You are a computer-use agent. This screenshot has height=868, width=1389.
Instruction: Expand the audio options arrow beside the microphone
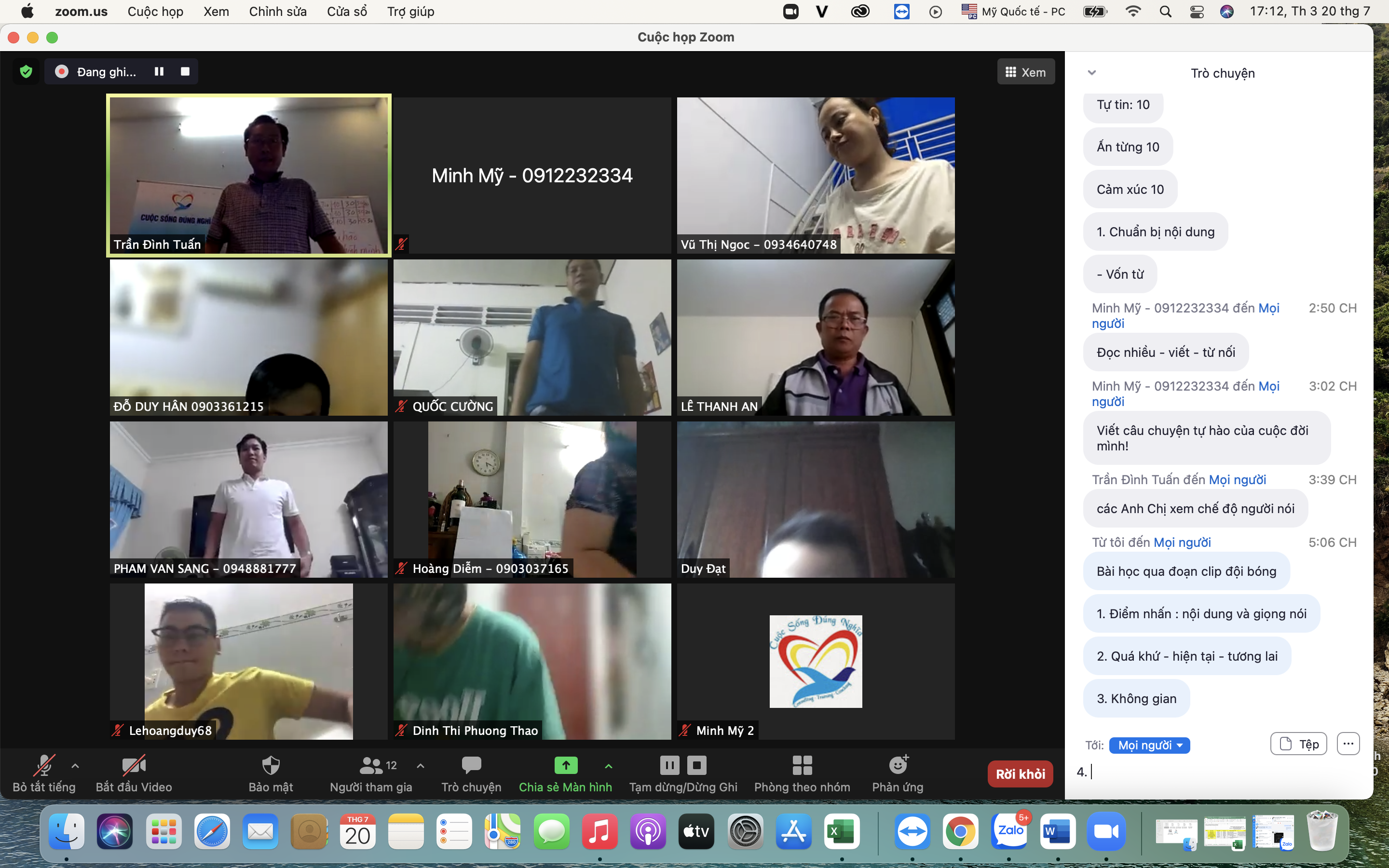(75, 765)
